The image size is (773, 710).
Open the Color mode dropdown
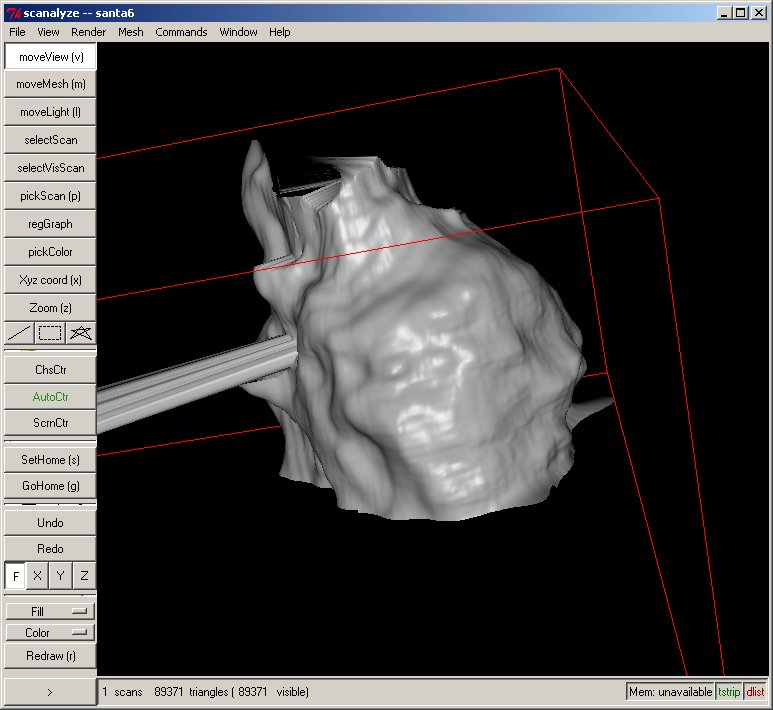[x=50, y=633]
